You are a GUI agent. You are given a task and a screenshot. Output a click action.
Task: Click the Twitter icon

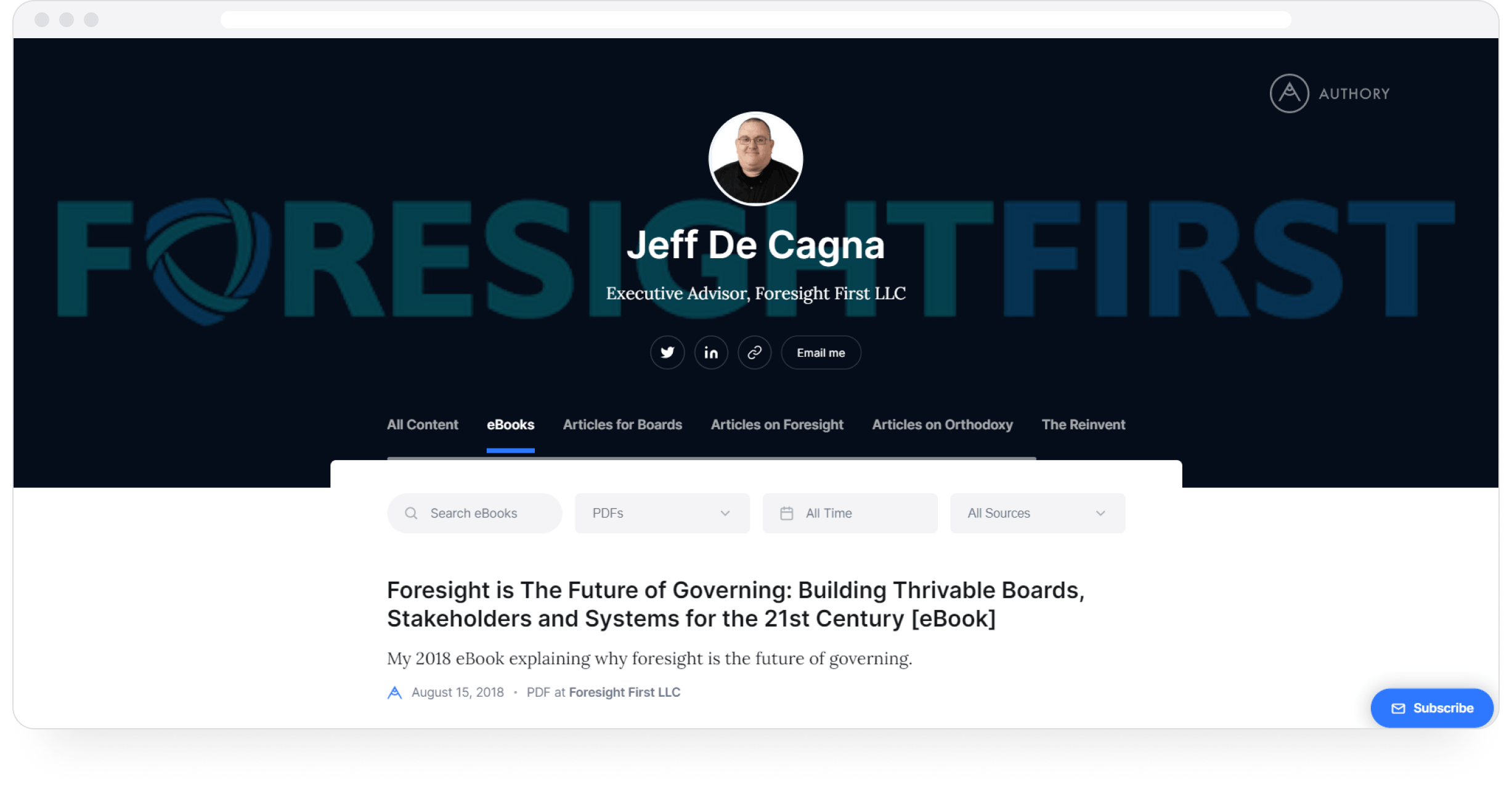668,353
